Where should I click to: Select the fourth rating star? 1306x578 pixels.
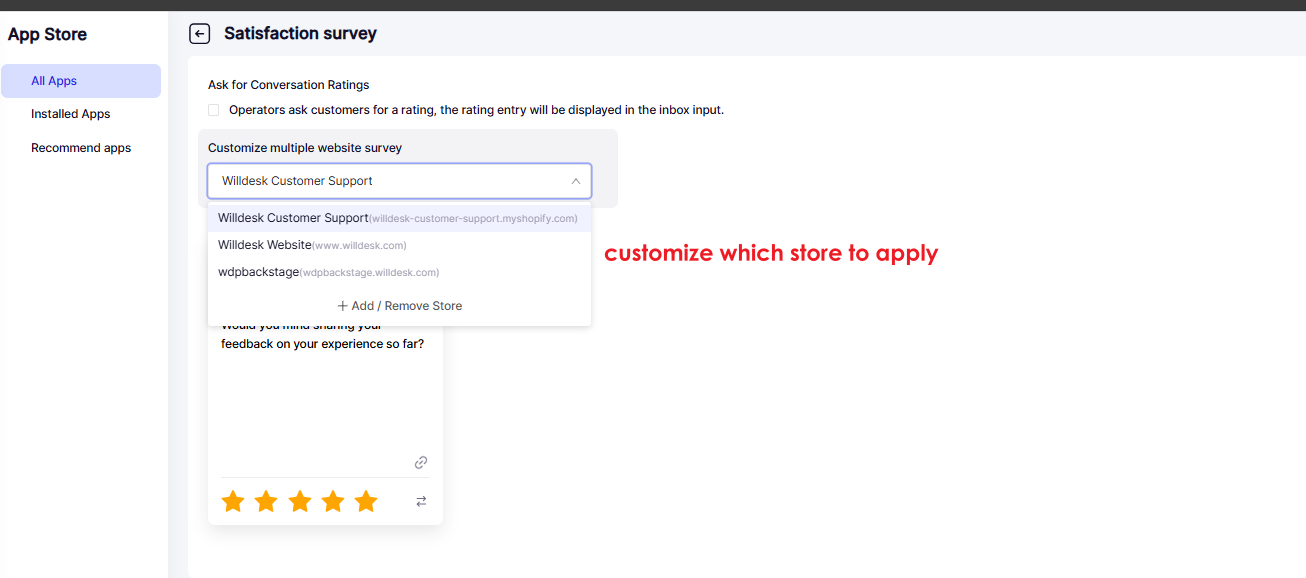point(333,501)
